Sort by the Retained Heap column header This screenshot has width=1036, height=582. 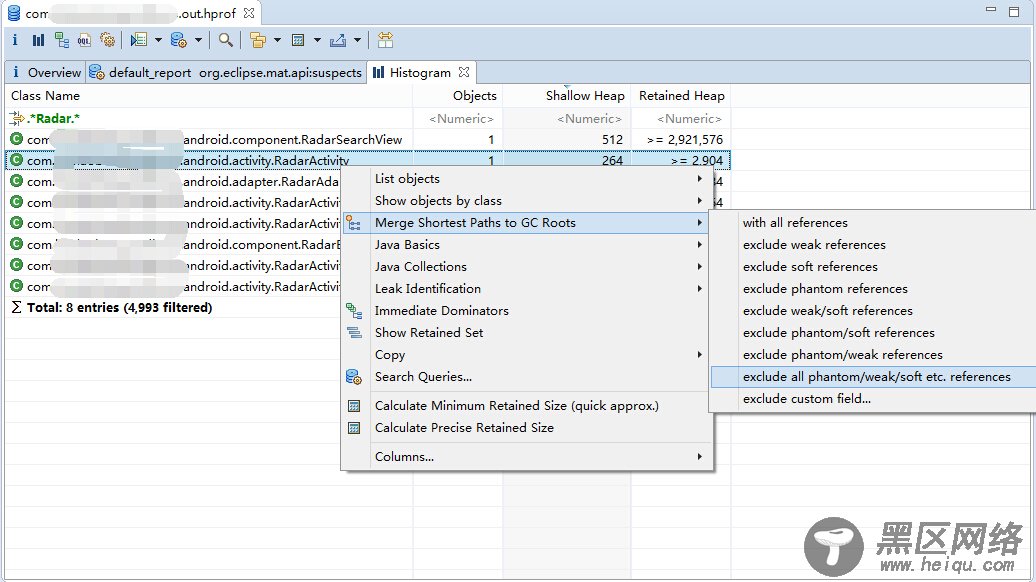[x=681, y=96]
